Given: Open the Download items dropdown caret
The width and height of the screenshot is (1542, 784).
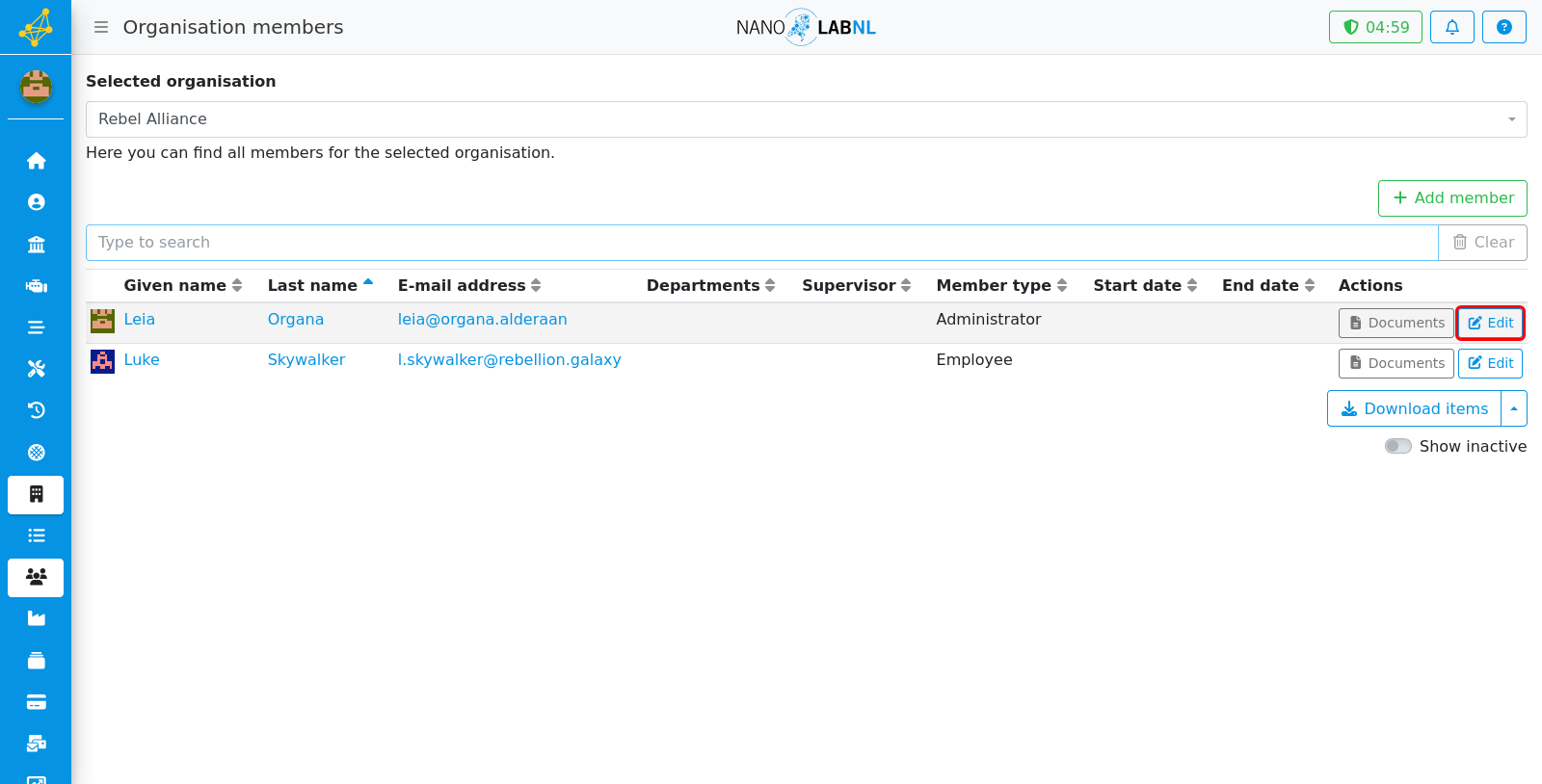Looking at the screenshot, I should tap(1514, 408).
